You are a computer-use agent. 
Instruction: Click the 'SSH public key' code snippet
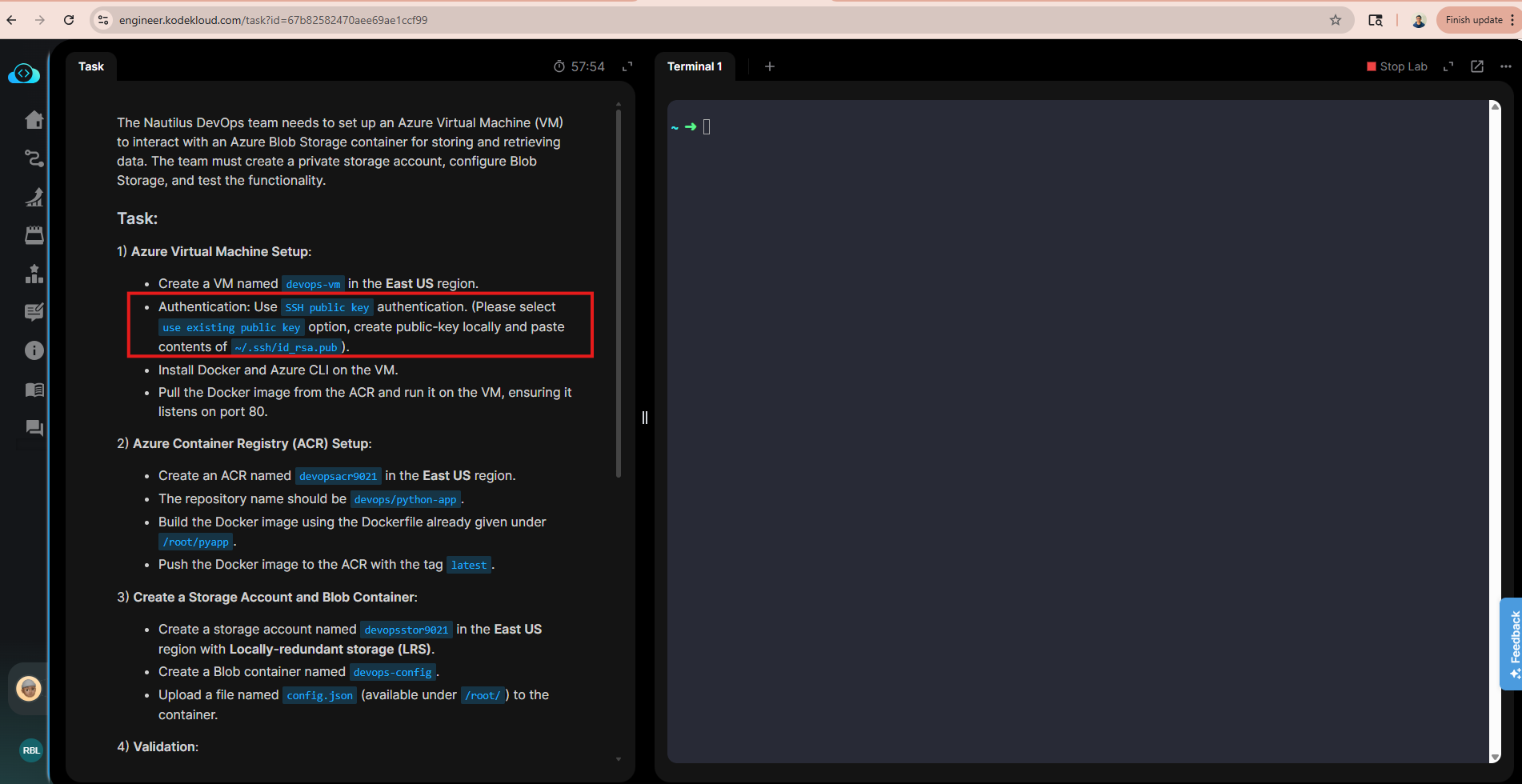327,307
